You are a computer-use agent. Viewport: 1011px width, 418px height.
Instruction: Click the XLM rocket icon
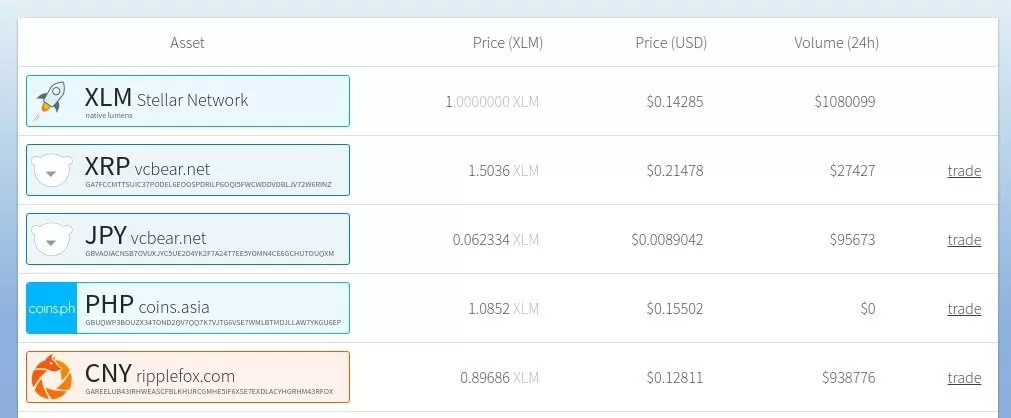click(x=51, y=101)
